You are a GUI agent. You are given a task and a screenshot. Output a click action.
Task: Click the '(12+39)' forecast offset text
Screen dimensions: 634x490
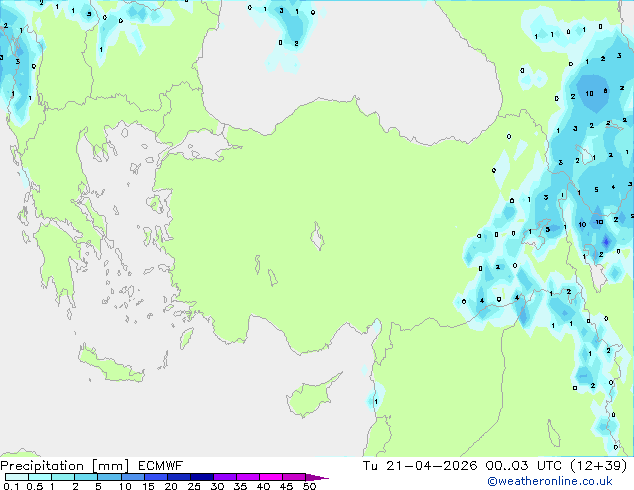coord(599,466)
